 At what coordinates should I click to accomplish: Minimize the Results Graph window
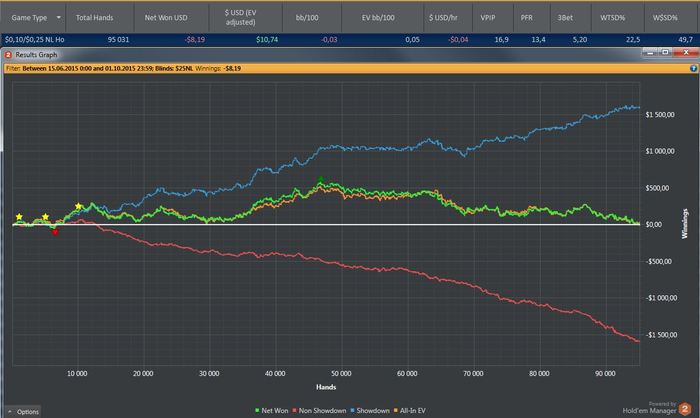650,53
